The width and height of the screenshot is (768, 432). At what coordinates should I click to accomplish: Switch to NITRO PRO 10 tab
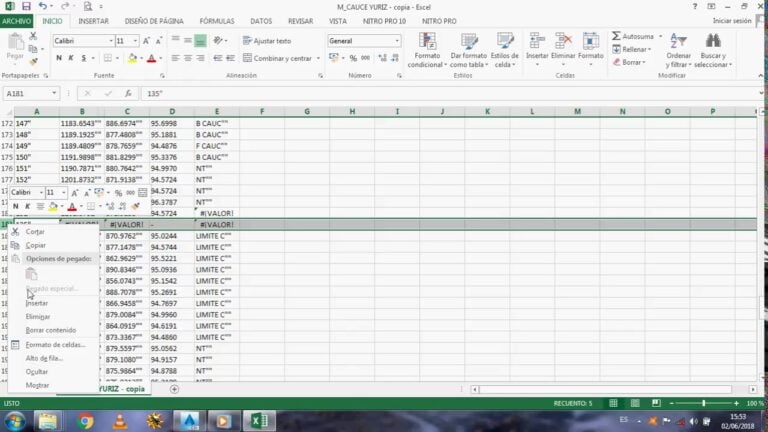(x=384, y=21)
